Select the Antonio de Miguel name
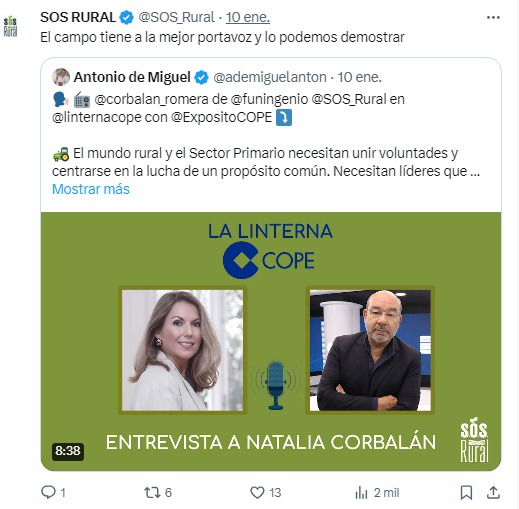 pyautogui.click(x=132, y=77)
